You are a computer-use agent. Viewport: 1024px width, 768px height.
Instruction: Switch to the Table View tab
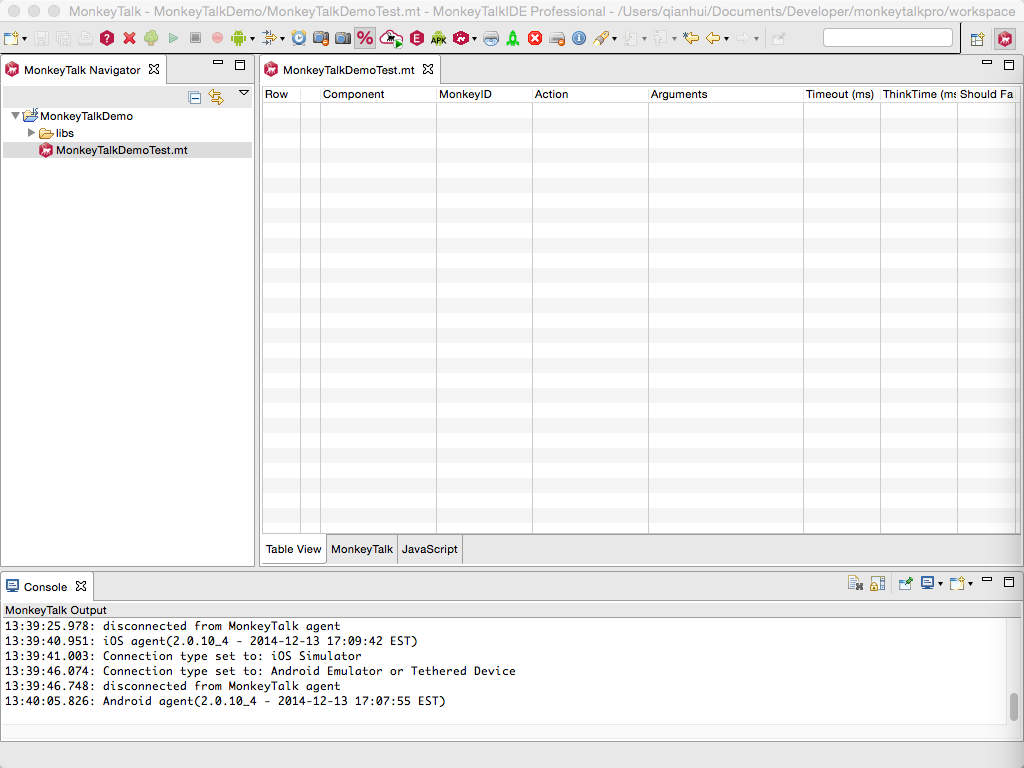(x=294, y=549)
